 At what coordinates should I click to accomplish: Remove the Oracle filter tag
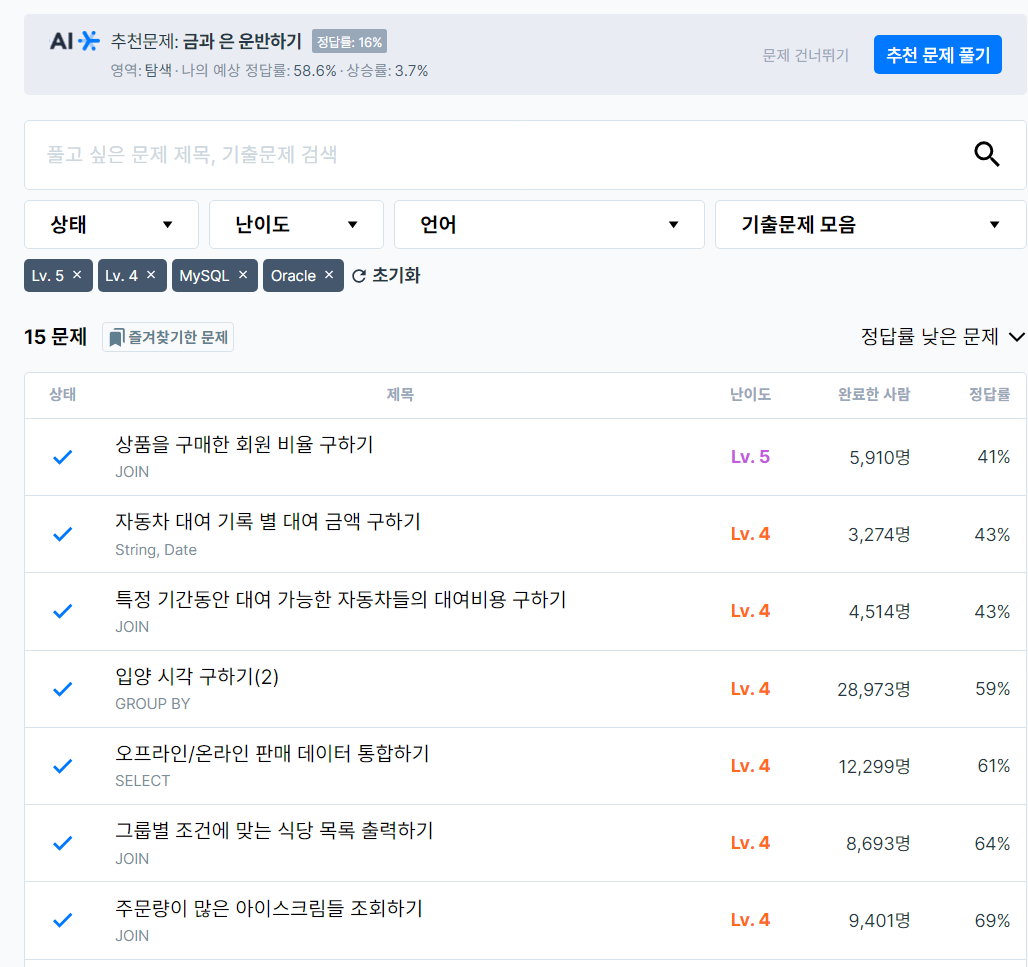click(x=329, y=275)
